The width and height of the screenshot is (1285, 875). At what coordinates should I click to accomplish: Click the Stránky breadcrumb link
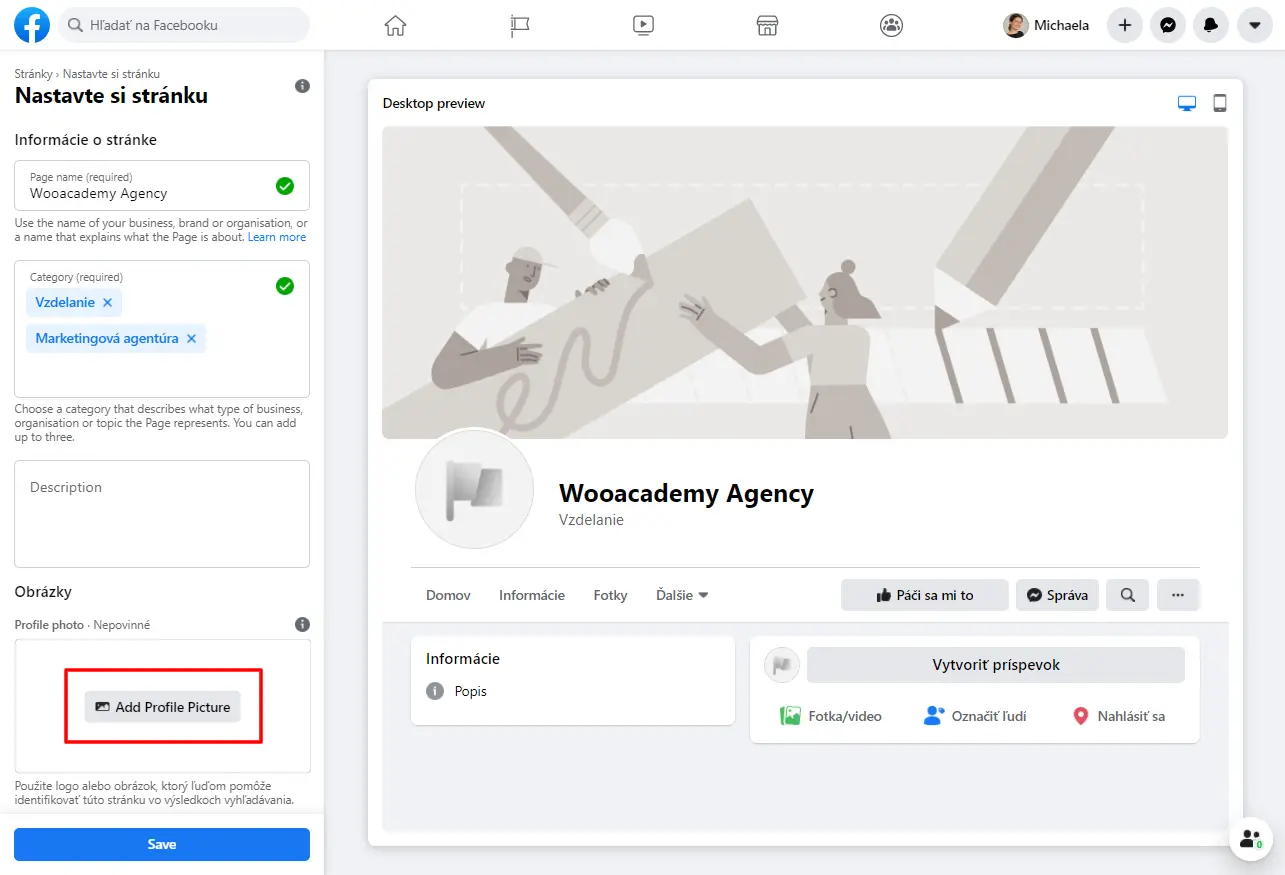pos(34,74)
